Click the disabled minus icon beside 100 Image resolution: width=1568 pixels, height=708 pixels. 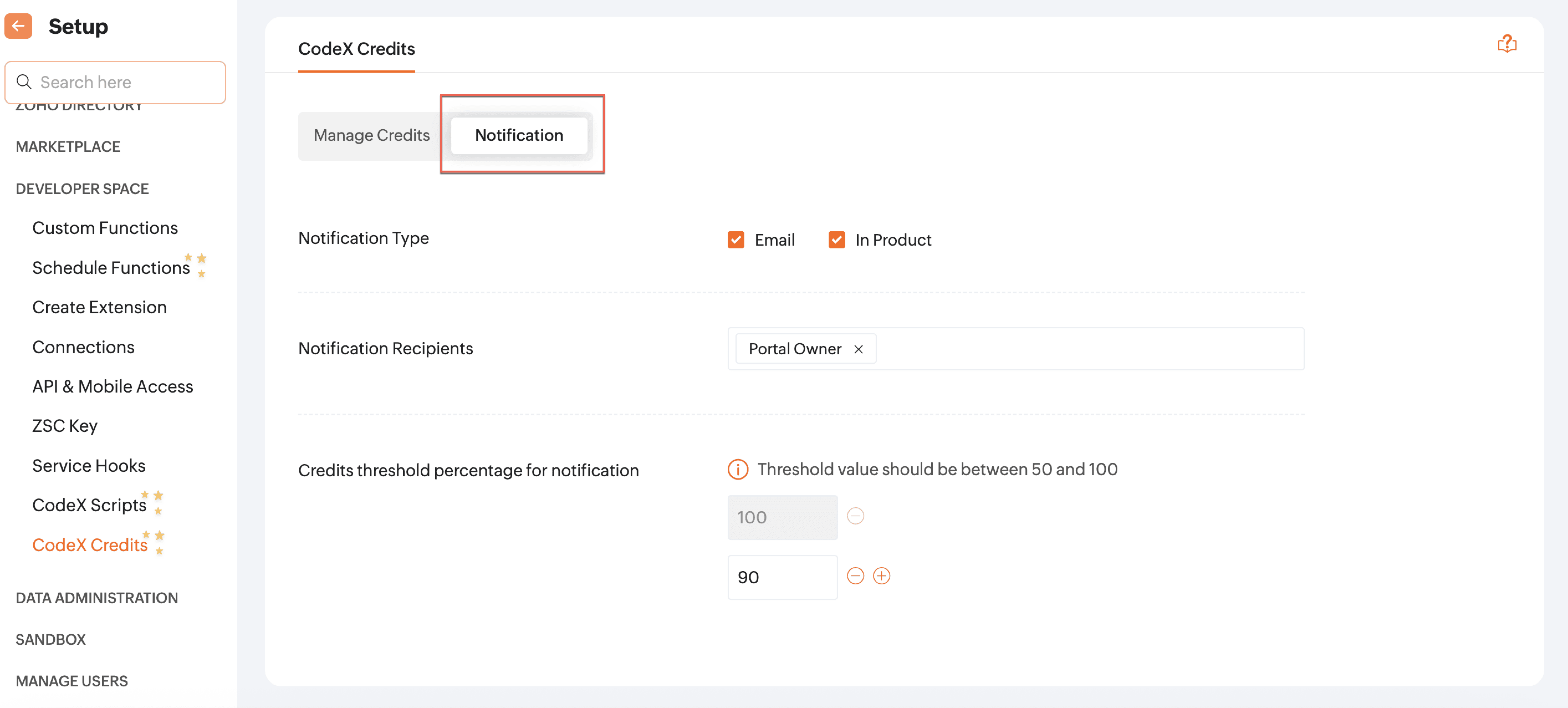855,516
